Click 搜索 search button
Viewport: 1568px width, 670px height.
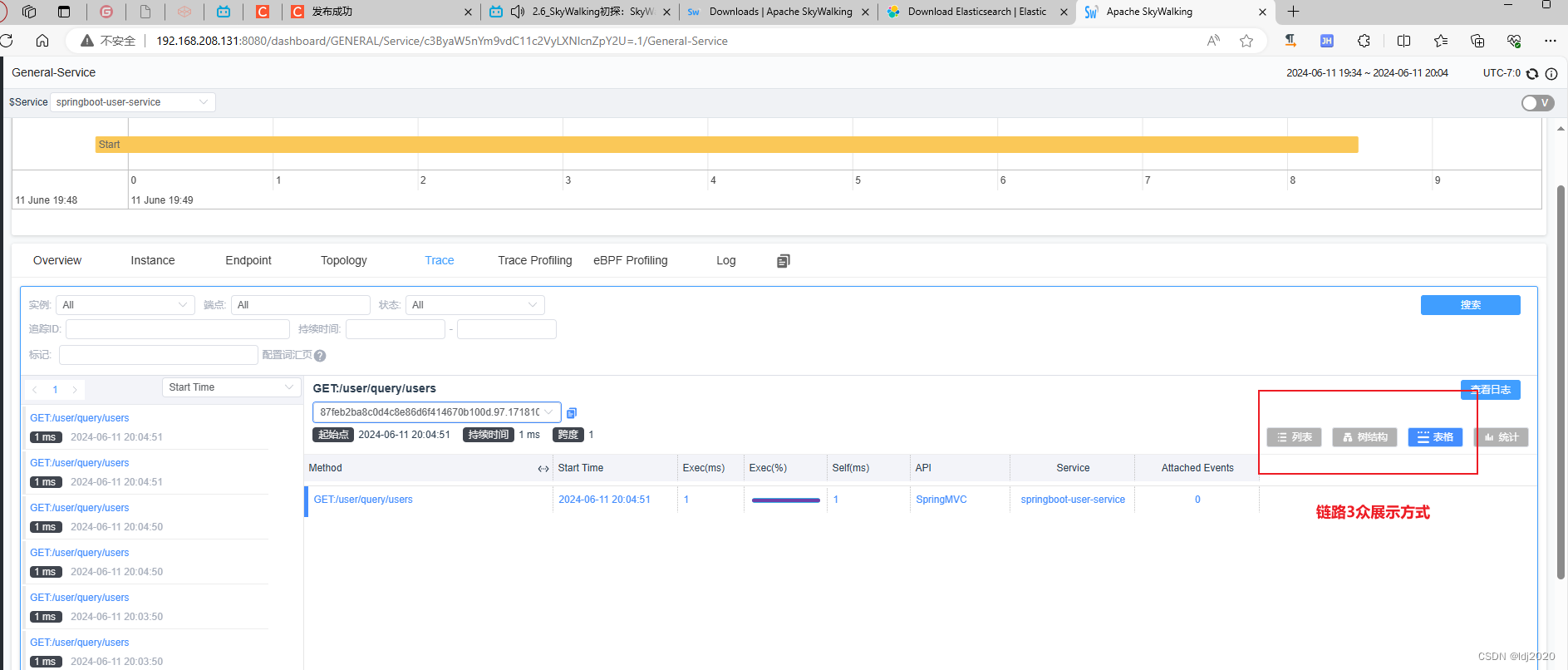click(x=1470, y=305)
